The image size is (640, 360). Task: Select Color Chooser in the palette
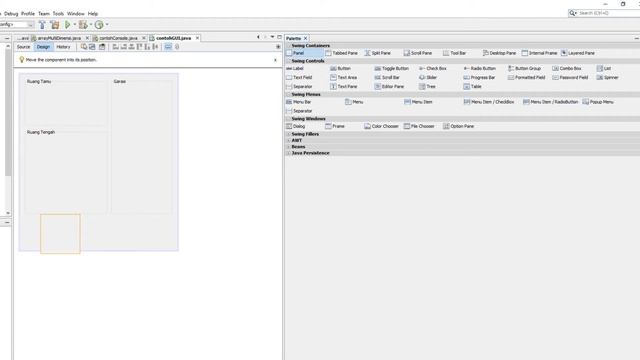[x=381, y=127]
